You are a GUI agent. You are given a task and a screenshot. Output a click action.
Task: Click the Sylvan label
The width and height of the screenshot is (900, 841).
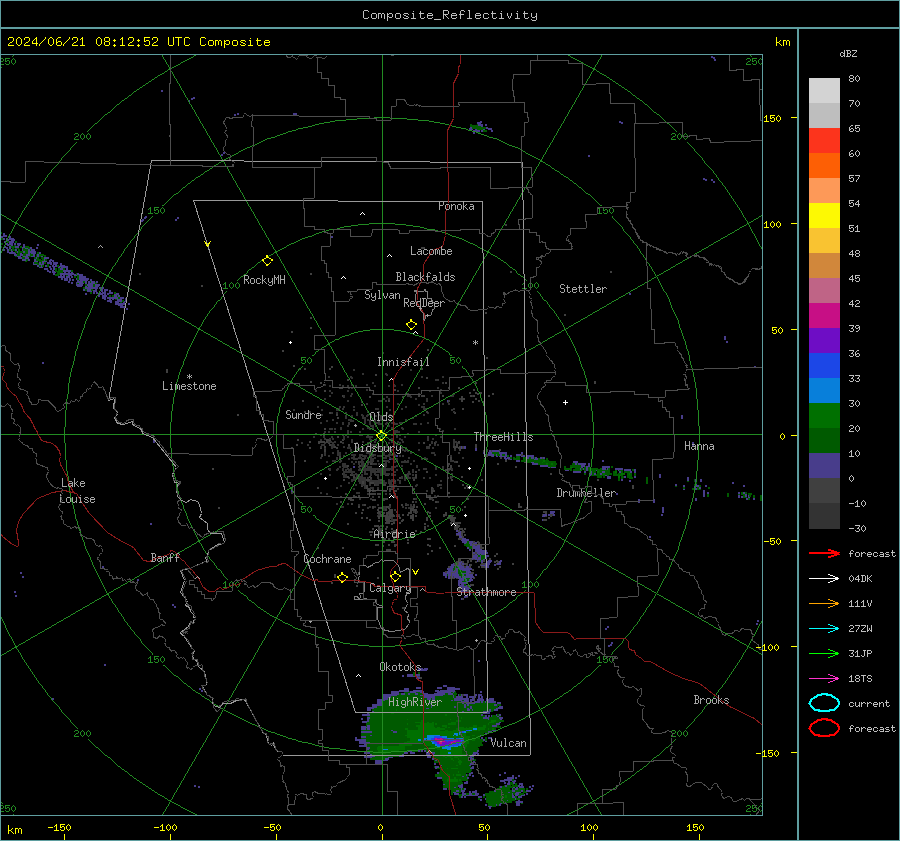[382, 295]
